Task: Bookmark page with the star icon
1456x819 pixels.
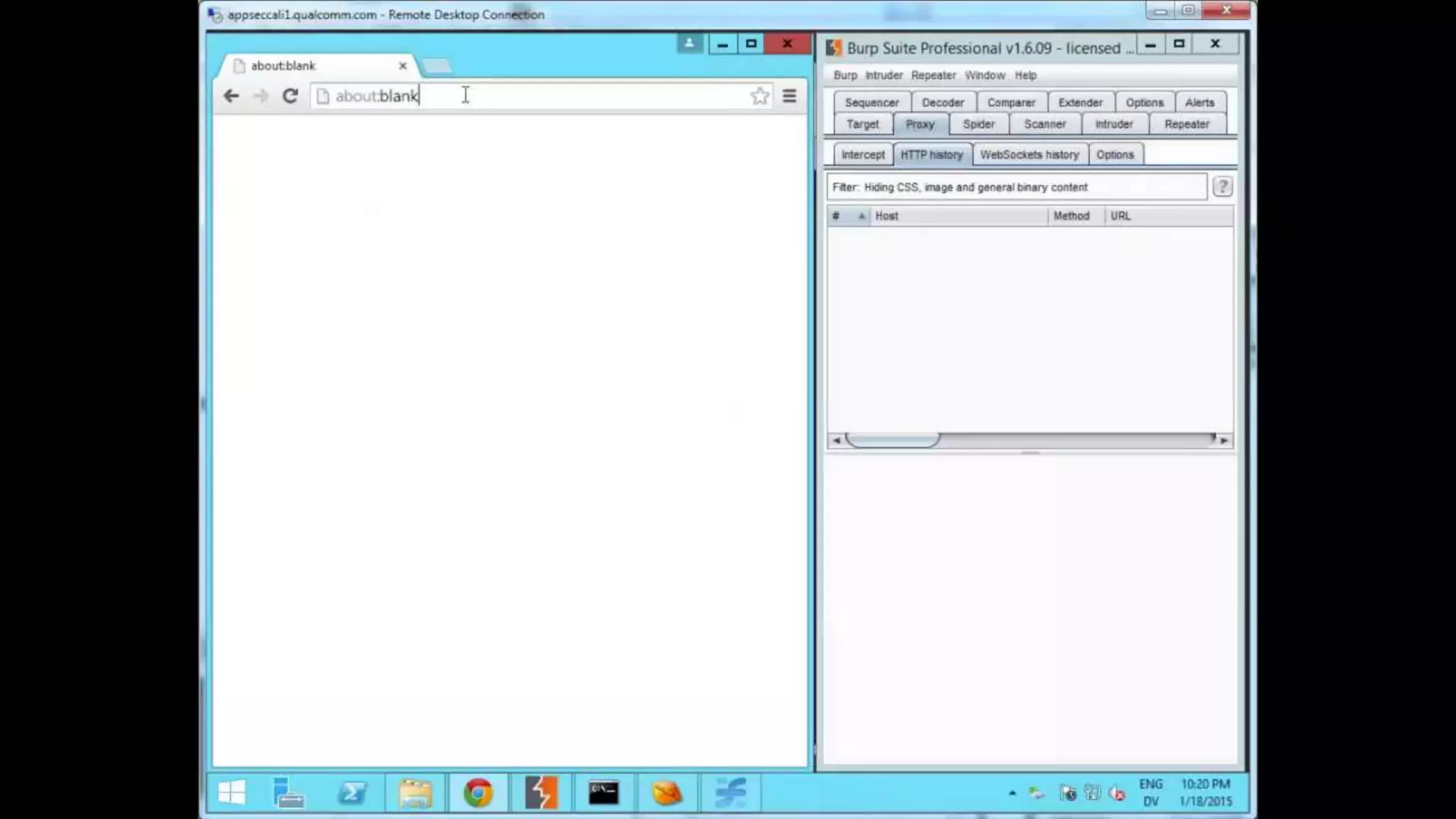Action: 759,96
